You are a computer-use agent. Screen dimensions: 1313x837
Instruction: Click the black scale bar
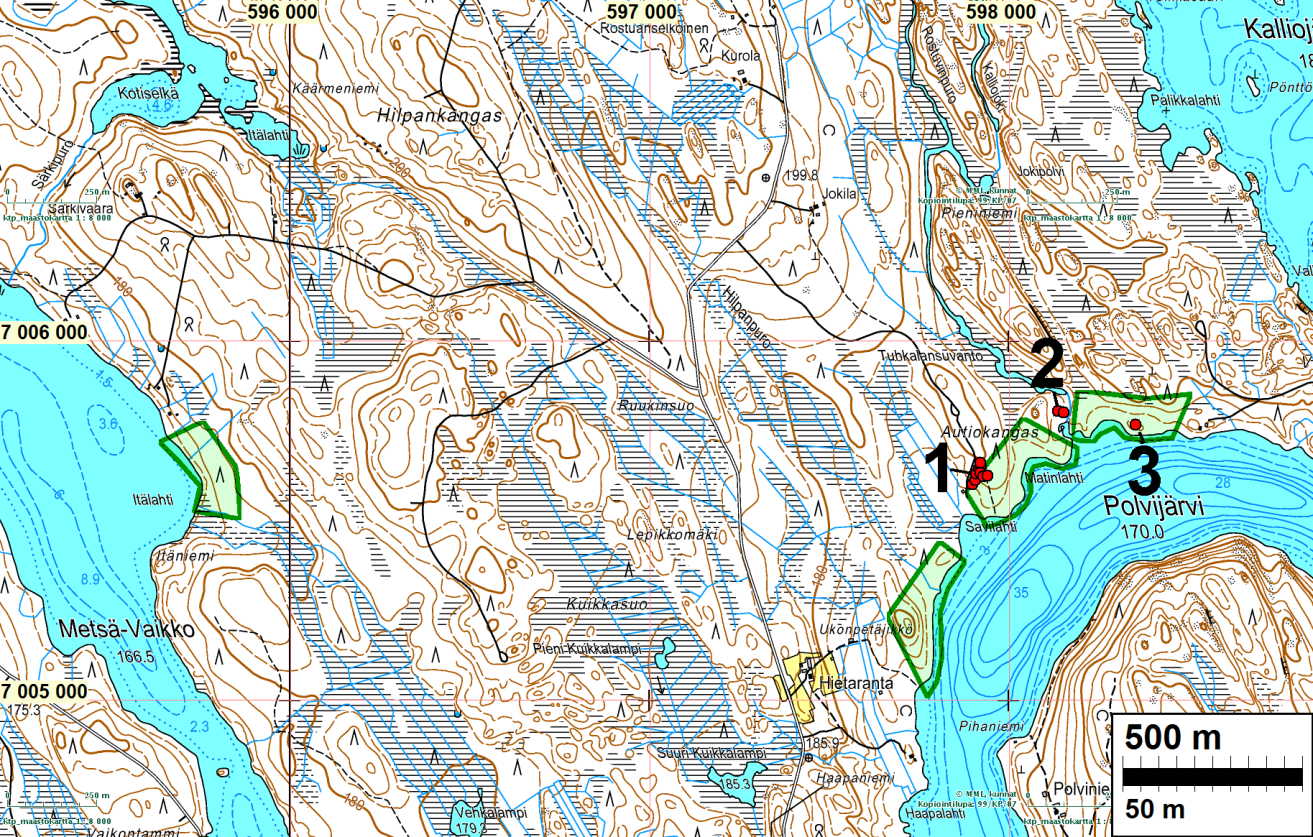[x=1214, y=776]
